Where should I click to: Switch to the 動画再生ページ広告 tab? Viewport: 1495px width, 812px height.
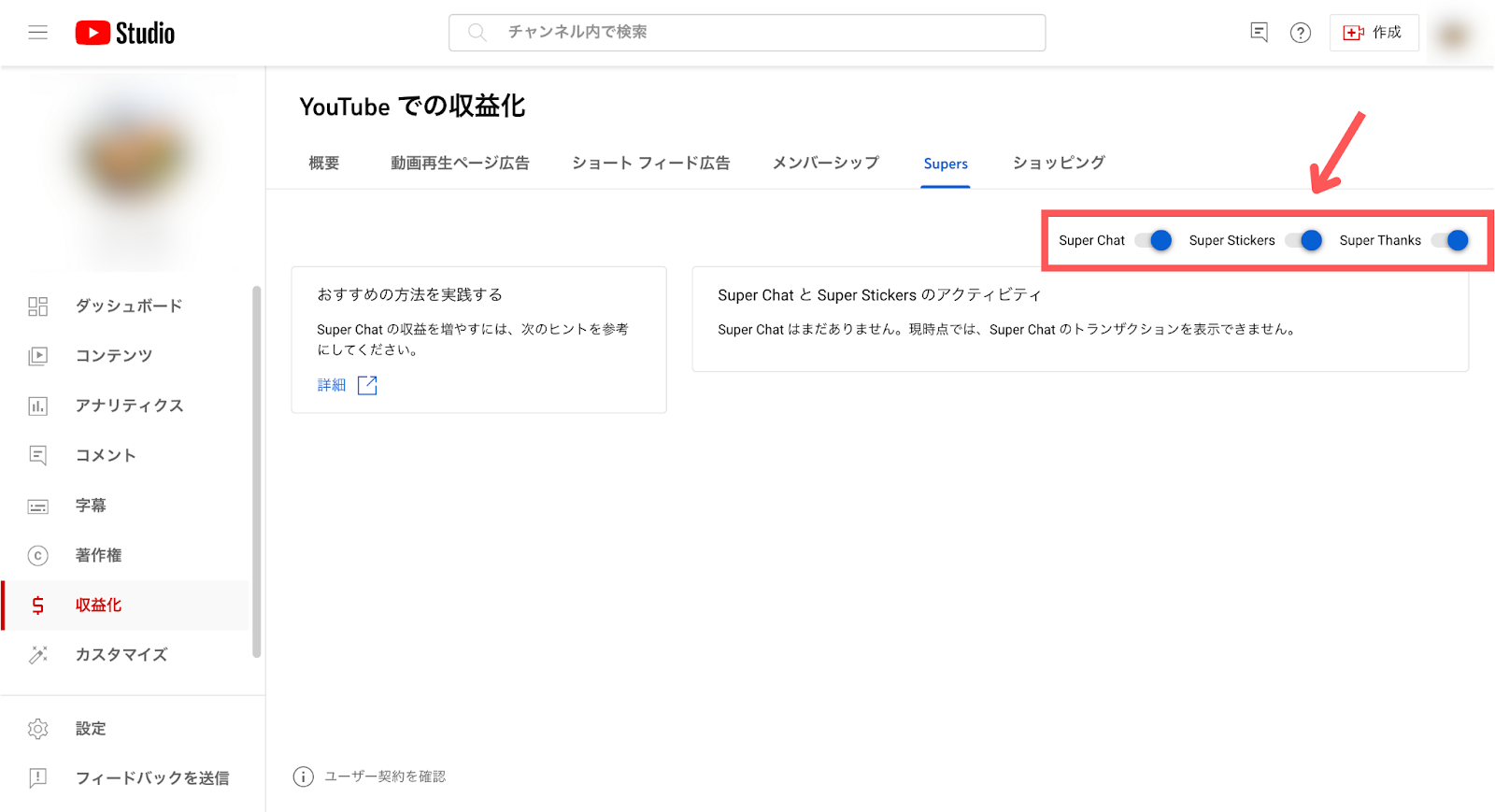point(460,164)
